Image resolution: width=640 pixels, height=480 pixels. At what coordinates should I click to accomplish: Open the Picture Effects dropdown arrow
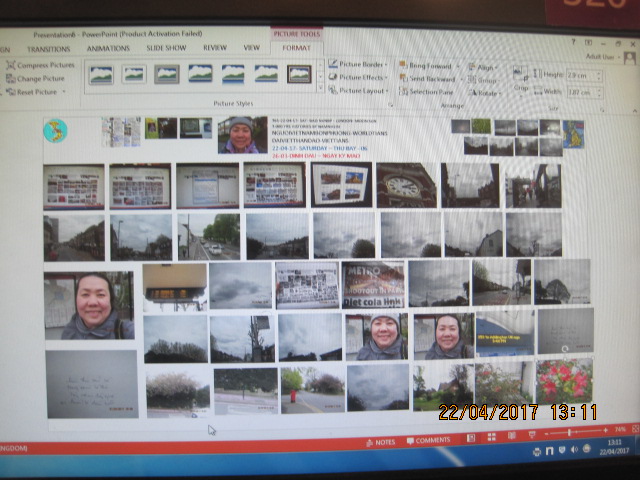(386, 78)
